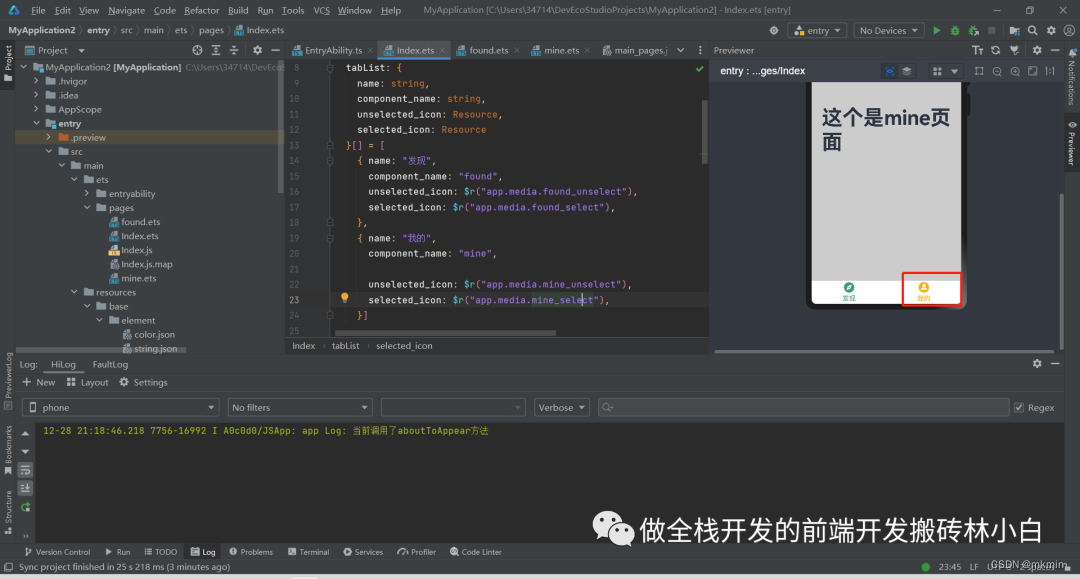Click the restart log green icon
Image resolution: width=1080 pixels, height=579 pixels.
(x=25, y=507)
